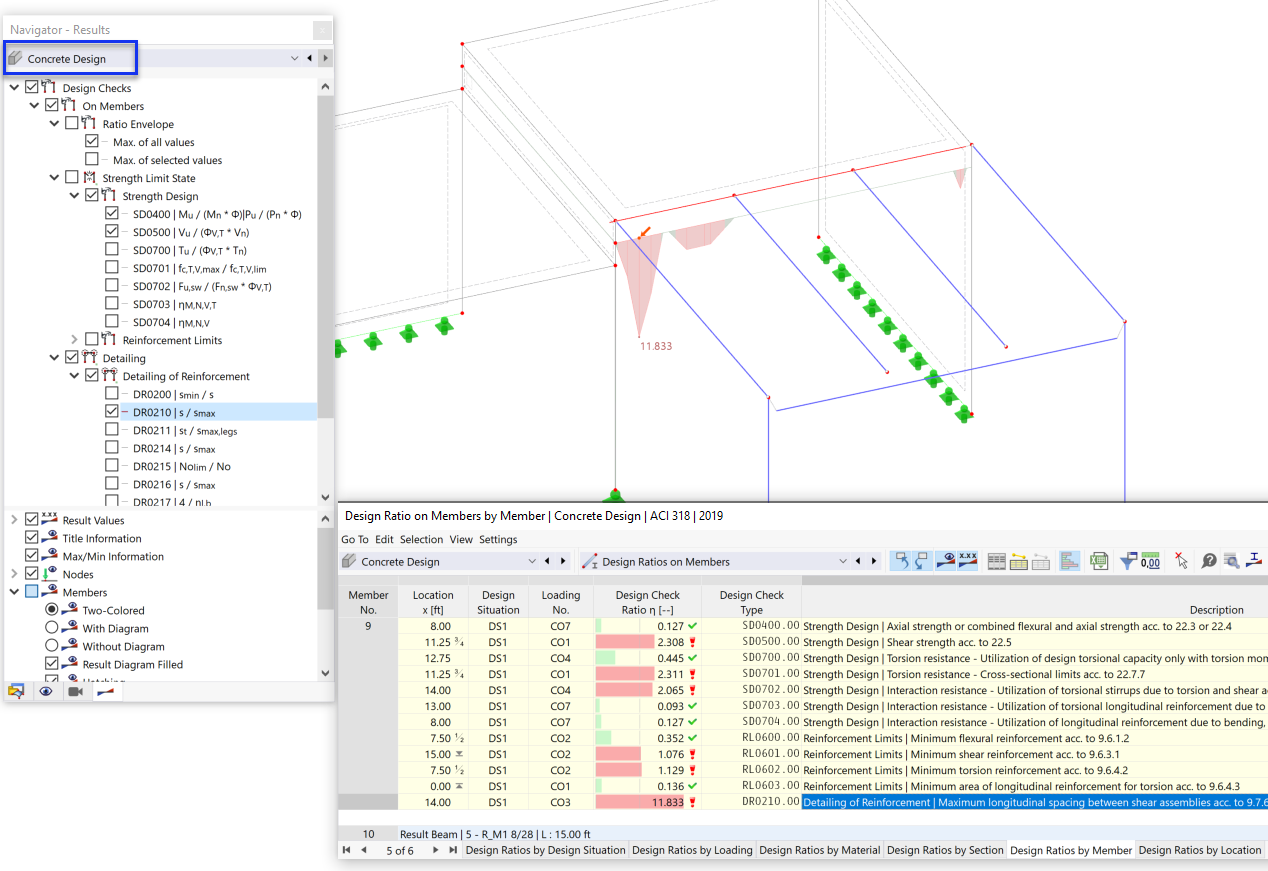Open the Views navigator camera tab icon
1268x871 pixels.
[x=75, y=690]
